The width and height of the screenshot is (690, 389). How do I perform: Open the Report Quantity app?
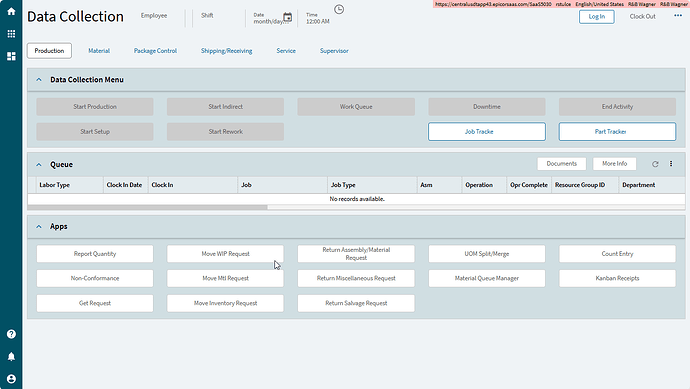pyautogui.click(x=95, y=254)
